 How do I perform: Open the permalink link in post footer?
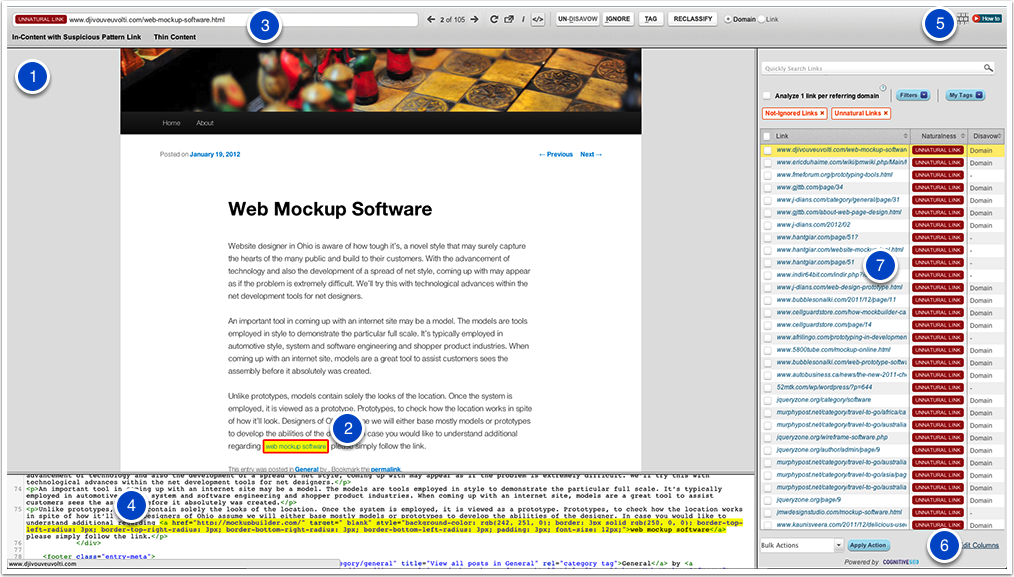pos(385,469)
